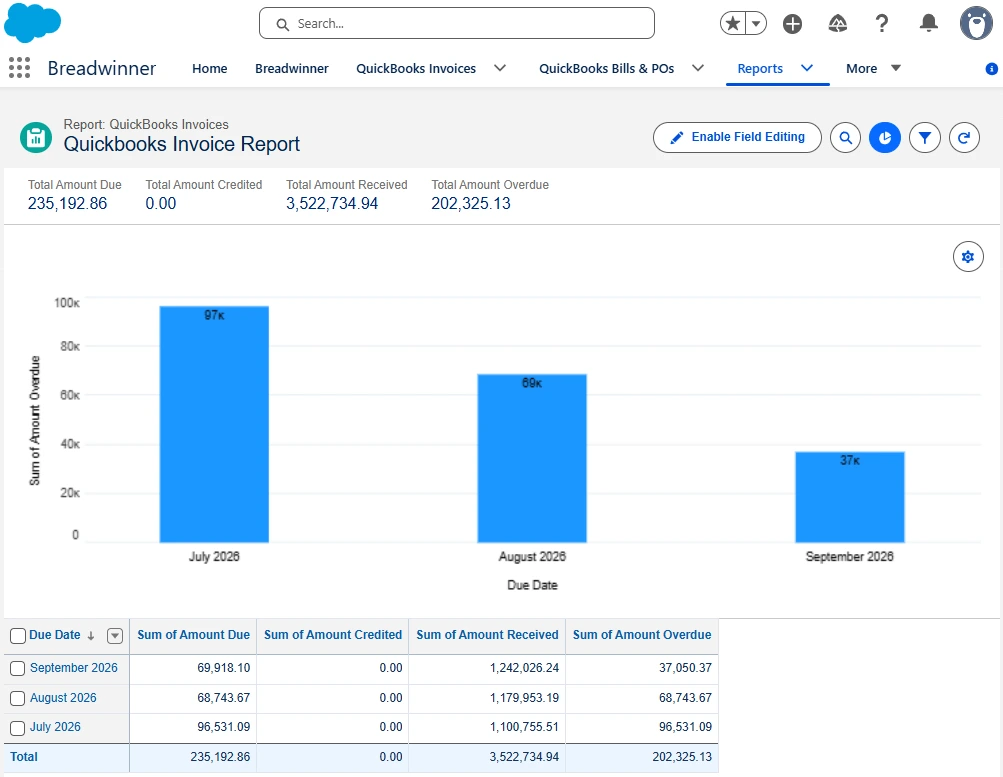Screen dimensions: 1003x777
Task: Open QuickBooks Bills & POs tab
Action: pyautogui.click(x=606, y=68)
